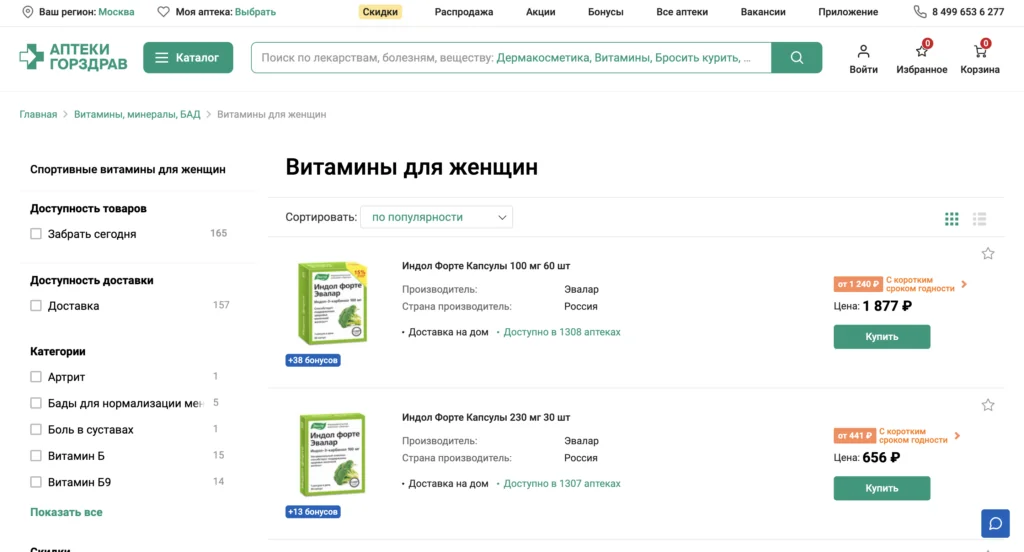
Task: Open Индол Форте 230 мг product image
Action: tap(332, 455)
